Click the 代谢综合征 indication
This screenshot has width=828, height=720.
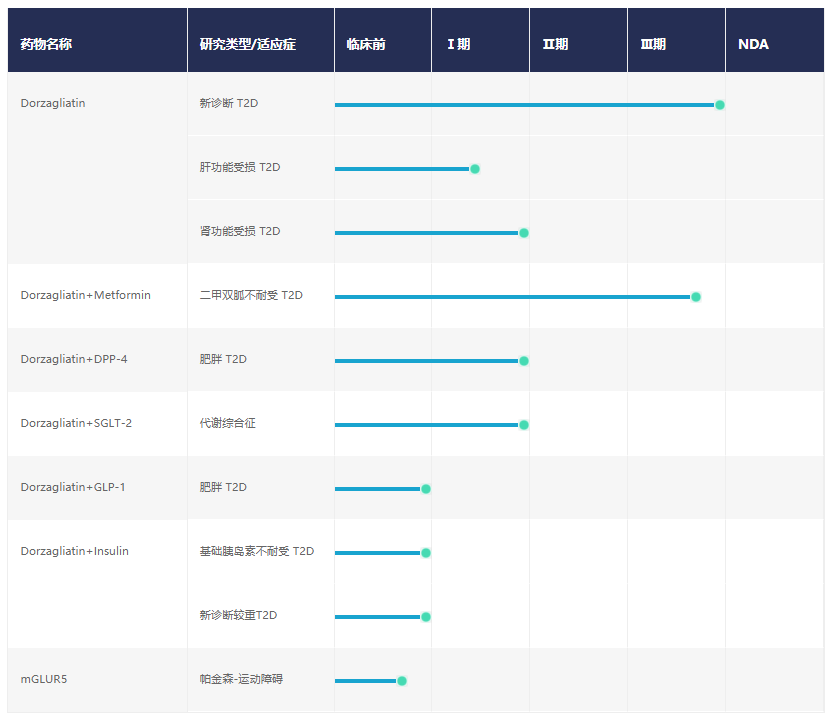pos(228,423)
